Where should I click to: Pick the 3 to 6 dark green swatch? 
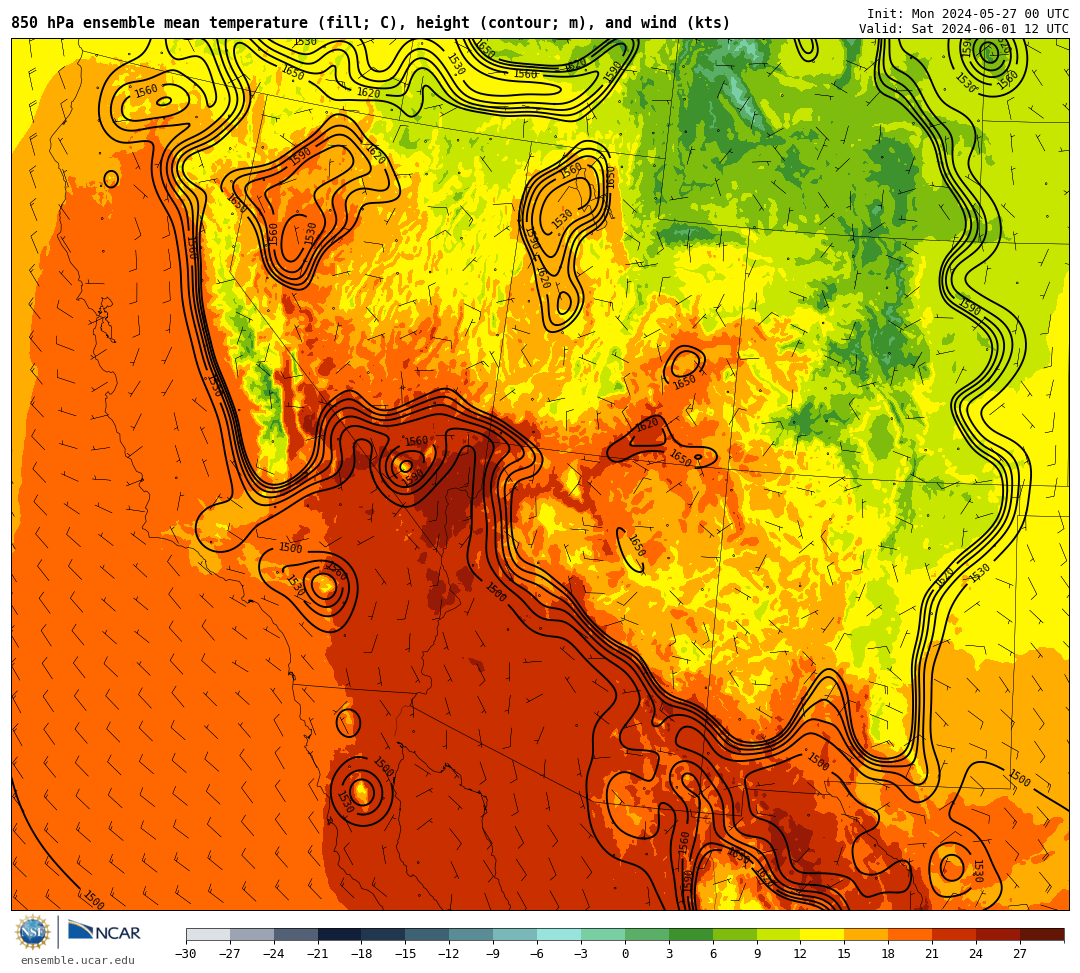691,934
